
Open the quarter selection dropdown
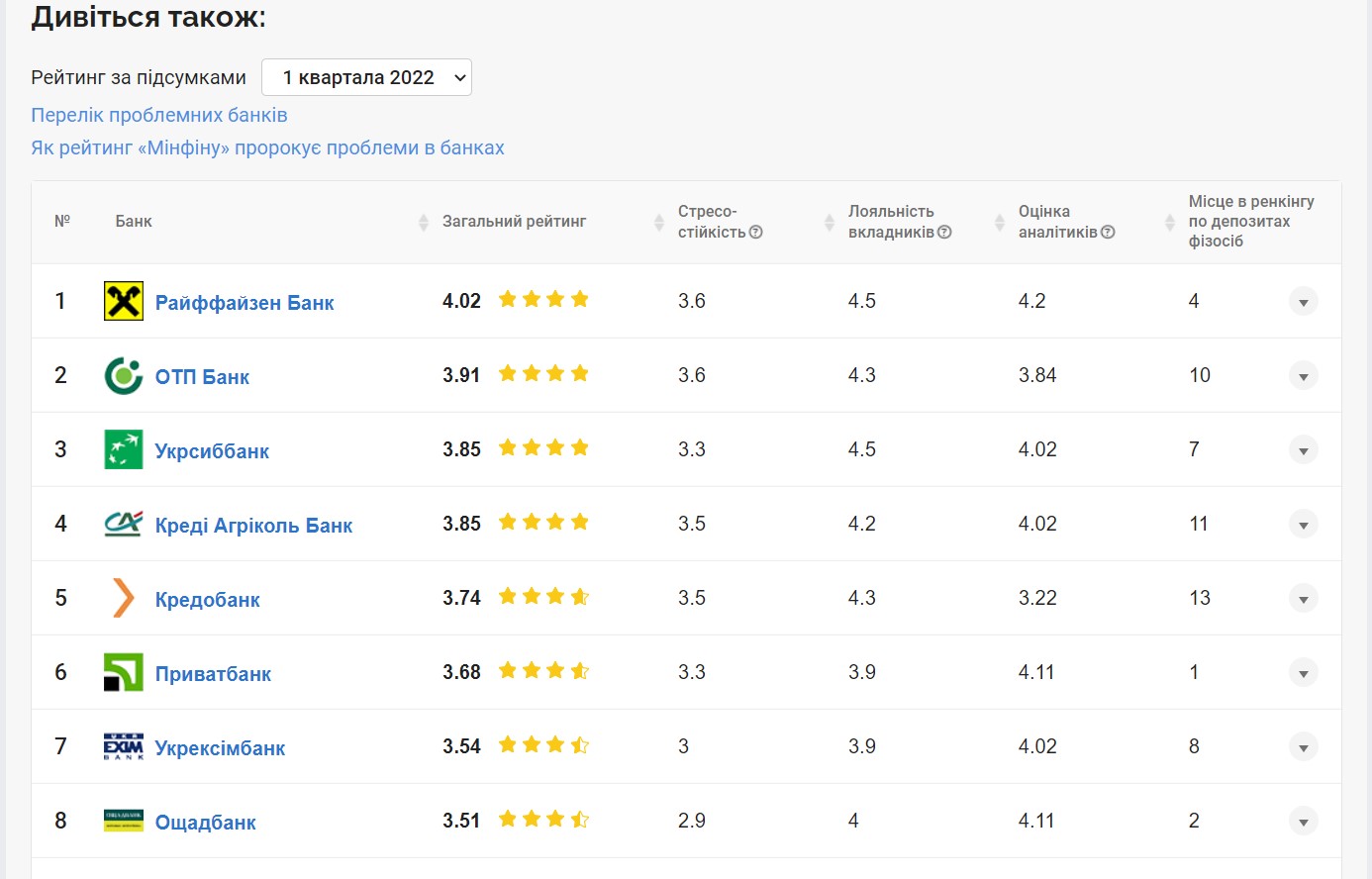click(x=366, y=77)
